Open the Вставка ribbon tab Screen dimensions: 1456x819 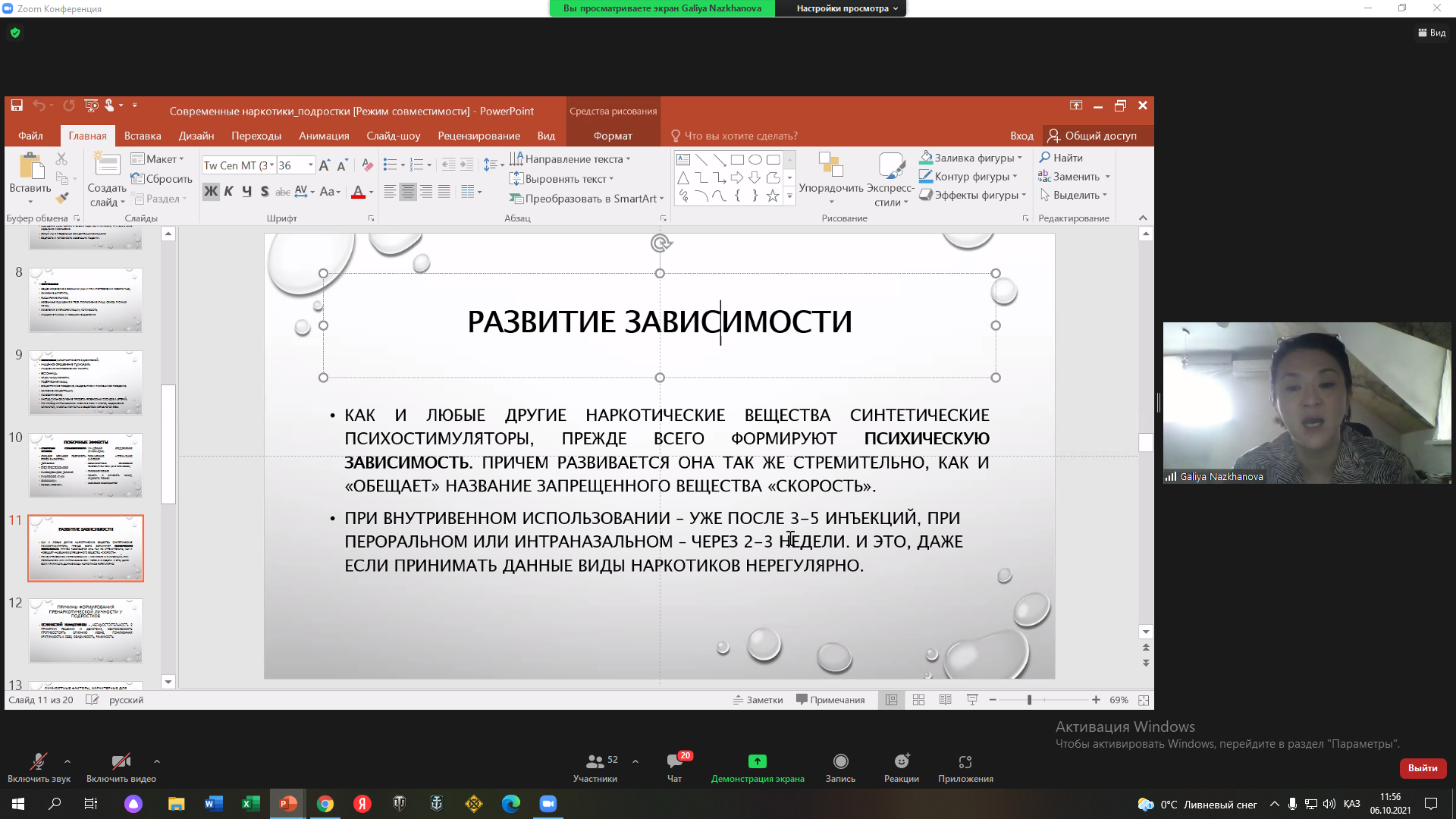[x=143, y=136]
